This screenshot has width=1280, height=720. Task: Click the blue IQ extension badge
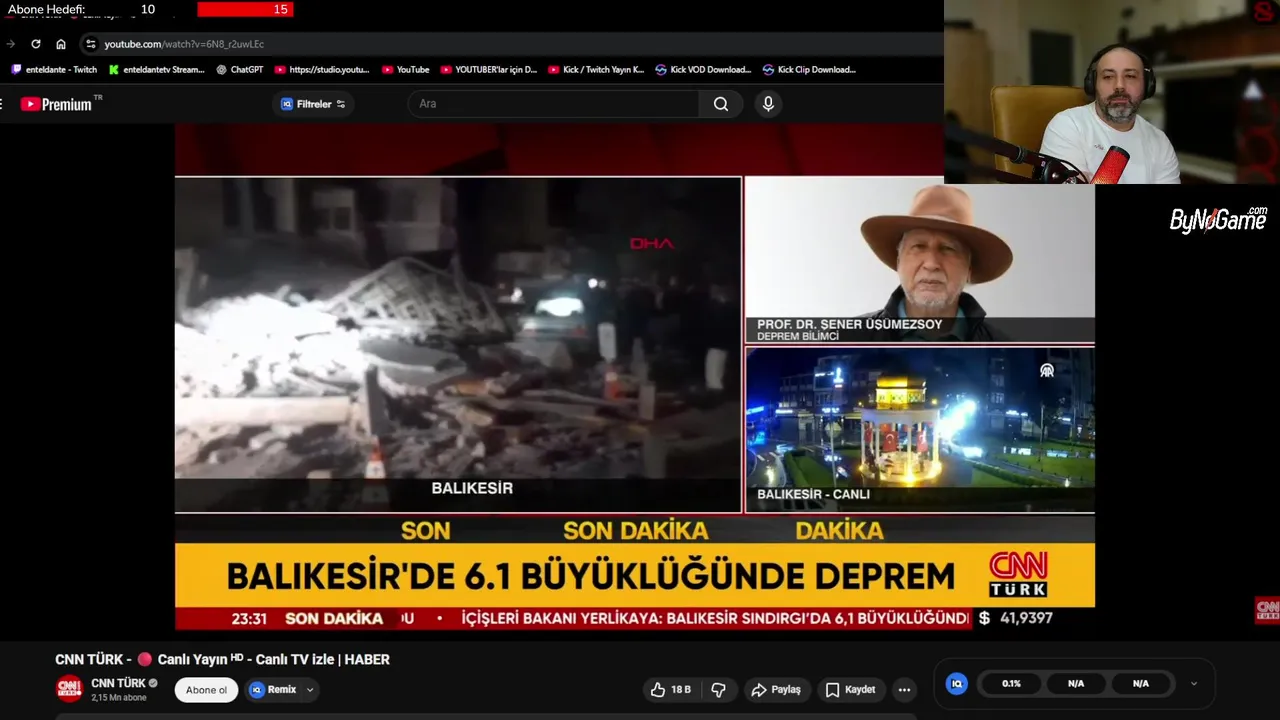(x=957, y=684)
